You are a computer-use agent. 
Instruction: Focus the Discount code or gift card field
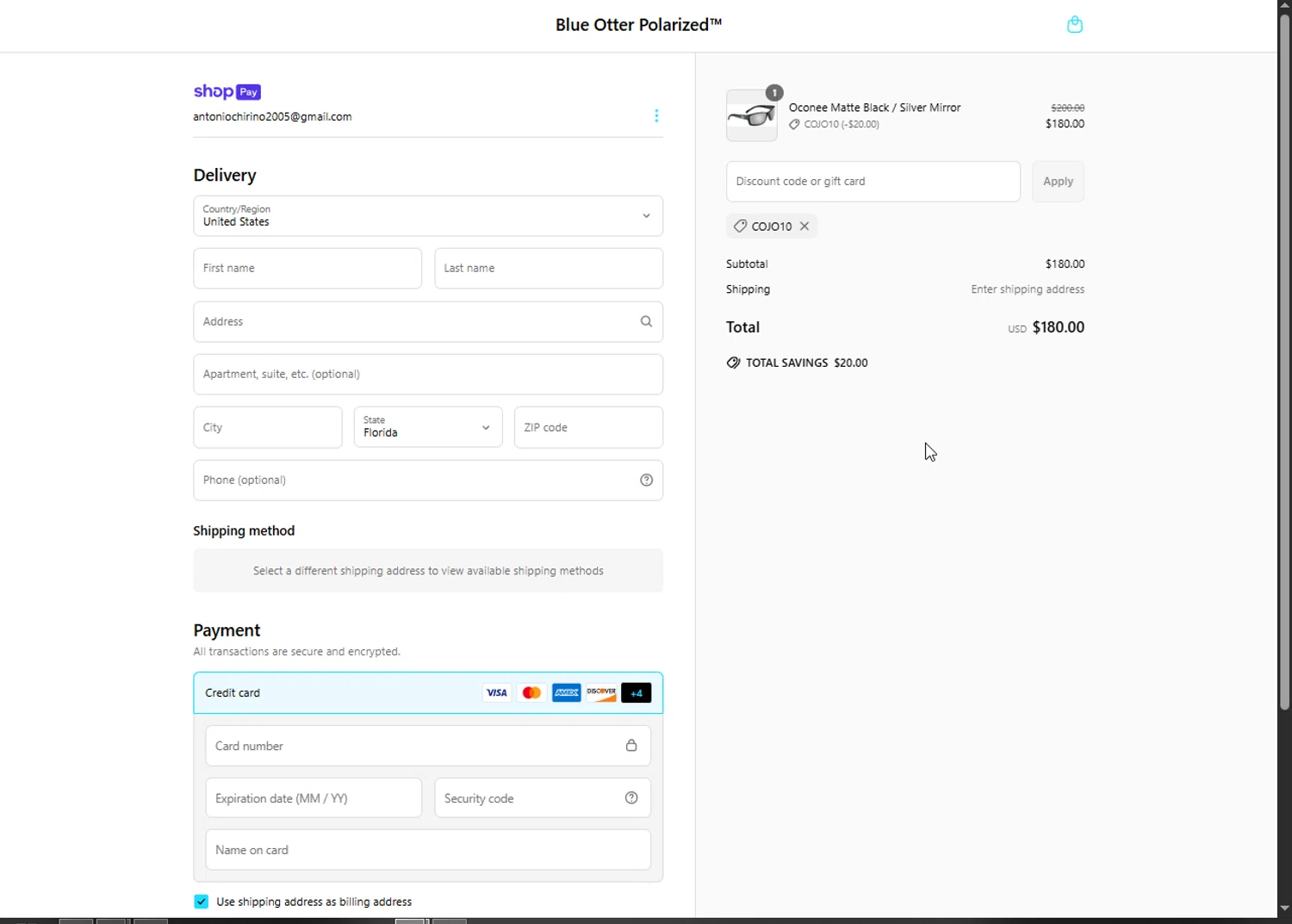873,181
